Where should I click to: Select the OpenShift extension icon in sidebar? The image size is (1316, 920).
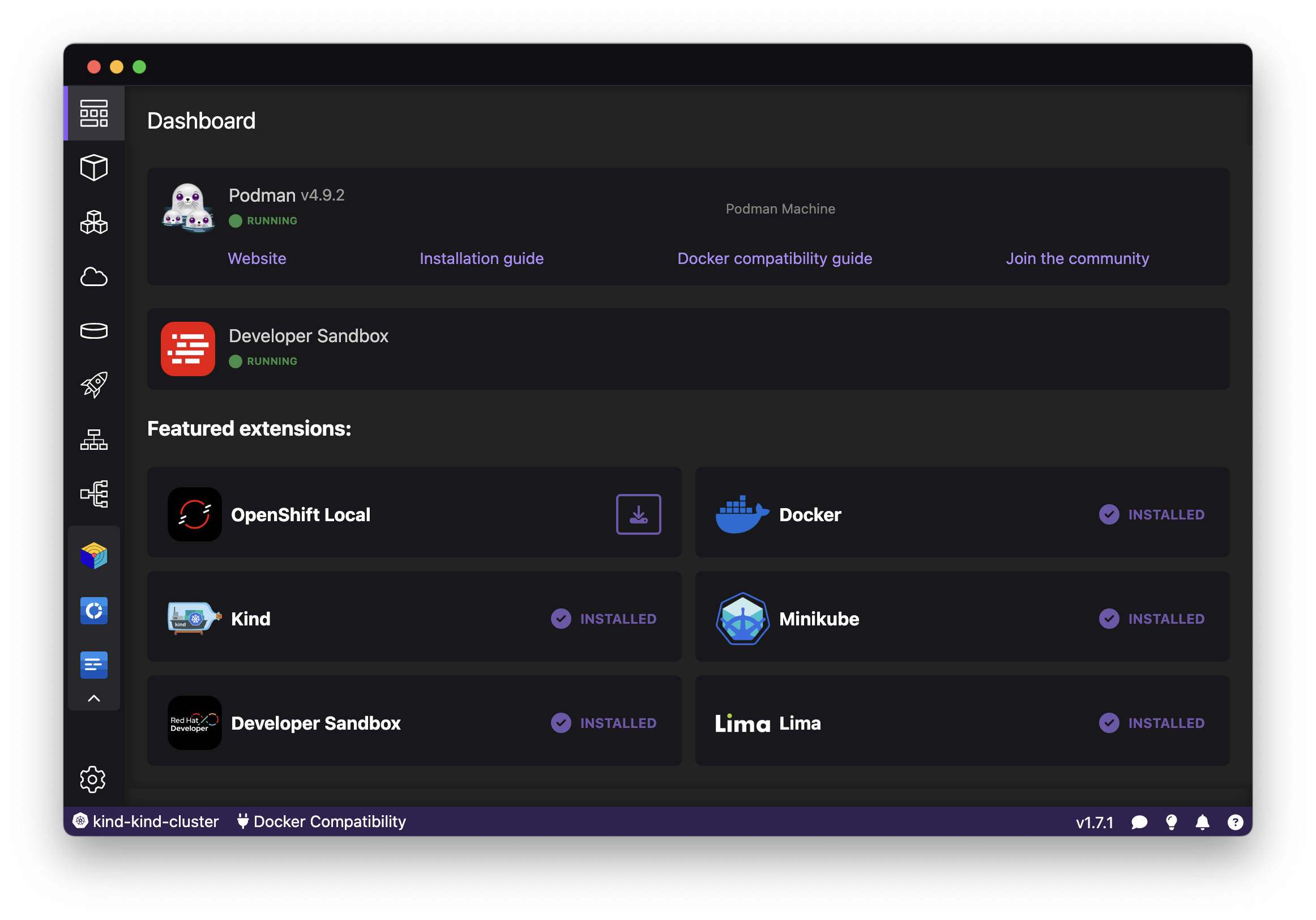[94, 610]
